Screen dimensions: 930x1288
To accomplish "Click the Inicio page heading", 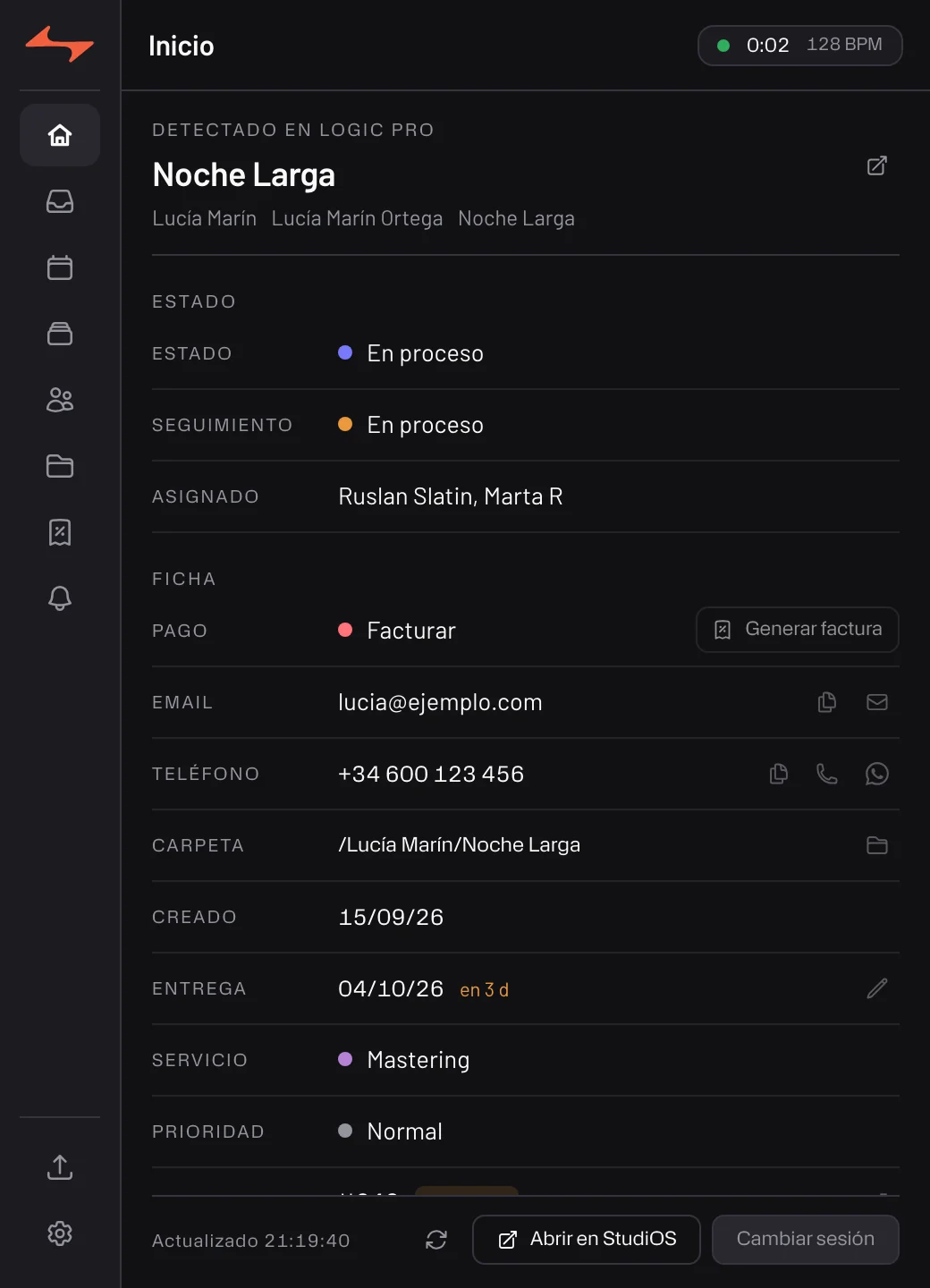I will (x=182, y=46).
